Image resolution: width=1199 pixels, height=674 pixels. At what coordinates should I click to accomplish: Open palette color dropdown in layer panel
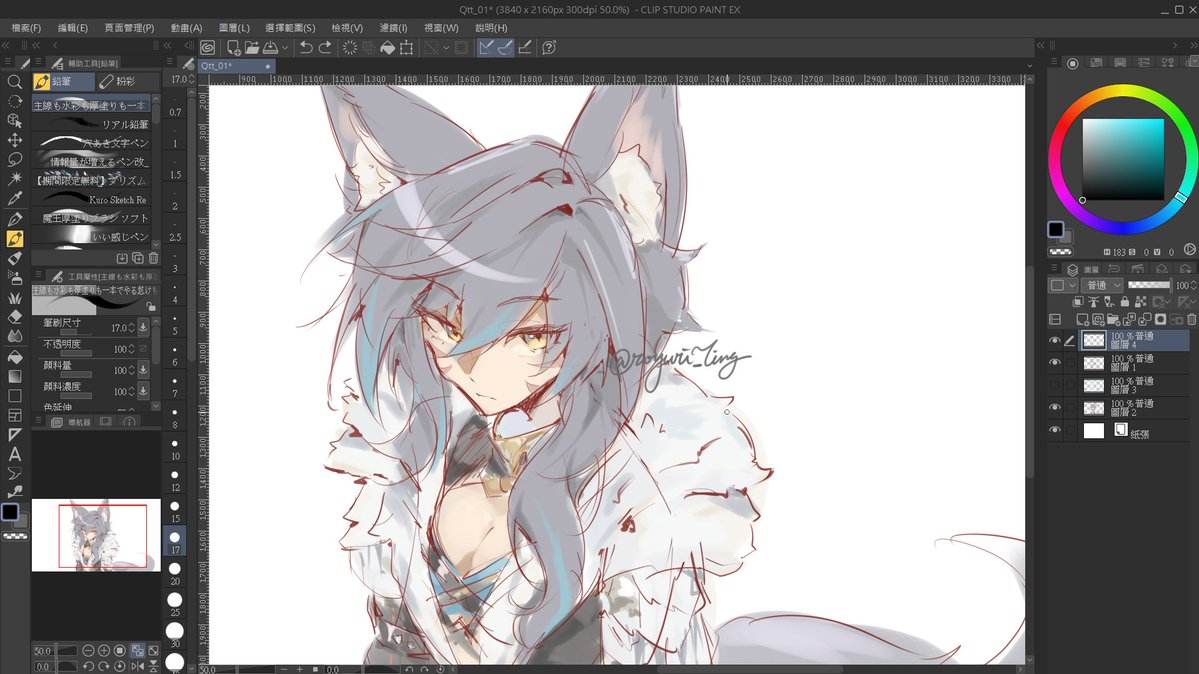click(x=1061, y=285)
